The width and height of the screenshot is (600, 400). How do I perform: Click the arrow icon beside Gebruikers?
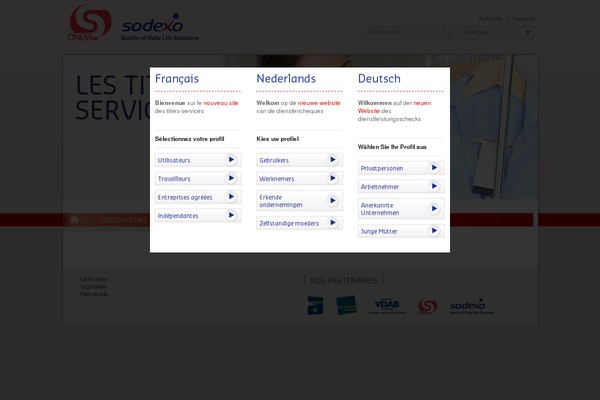(333, 160)
